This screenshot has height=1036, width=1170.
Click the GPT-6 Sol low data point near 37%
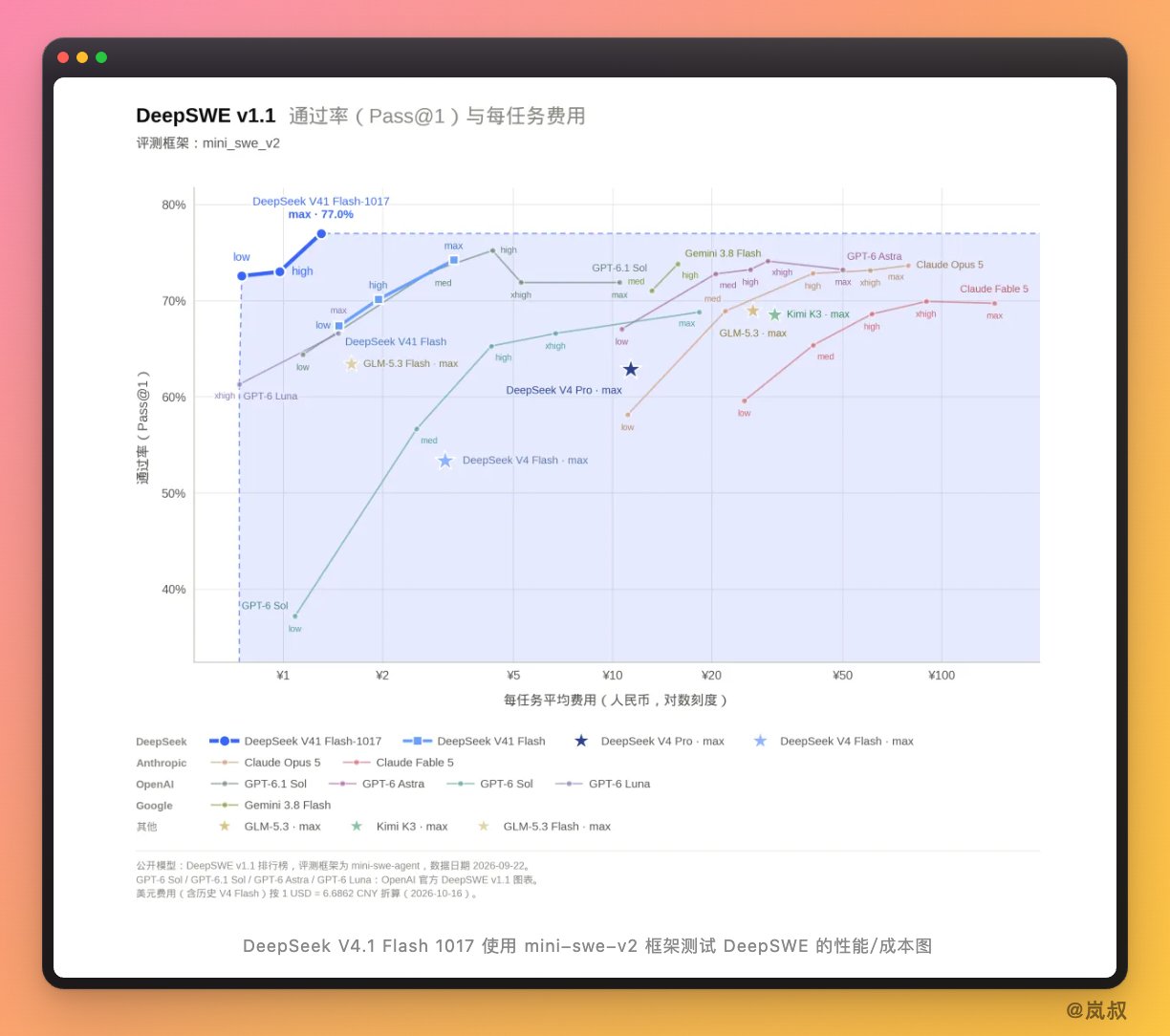(294, 616)
